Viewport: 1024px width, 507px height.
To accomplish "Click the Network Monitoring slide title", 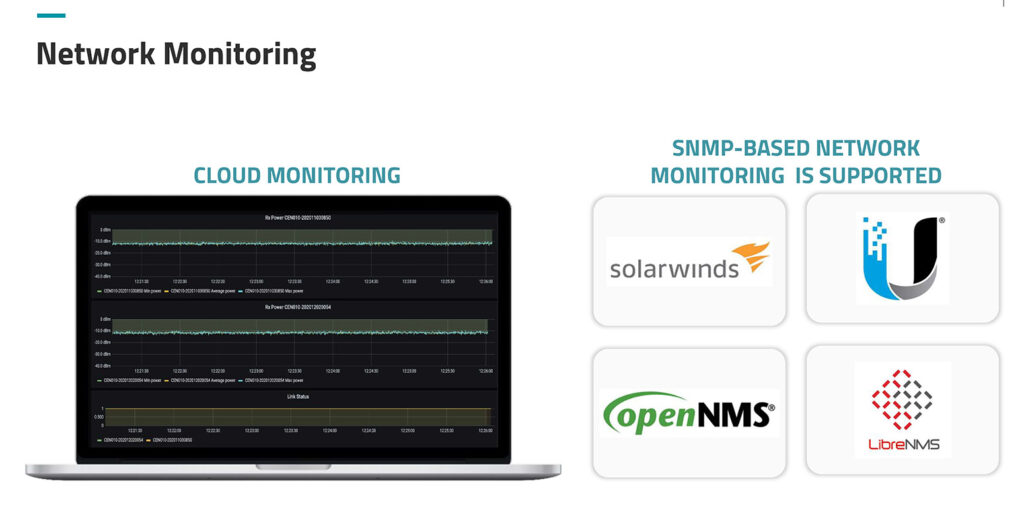I will pos(176,54).
